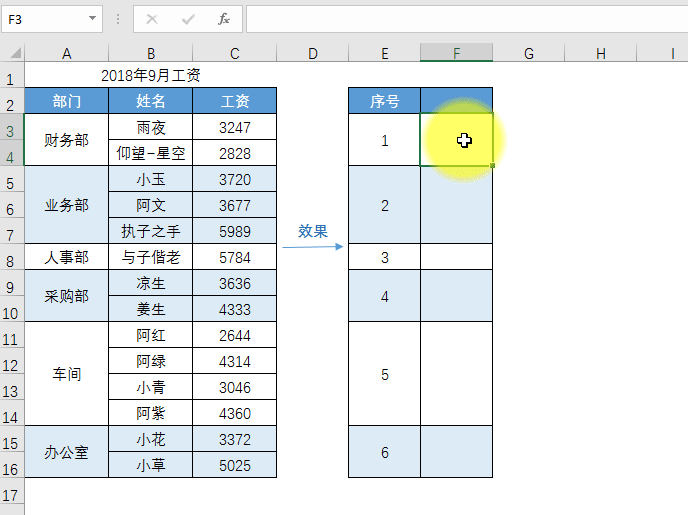Click salary cell 4360

pyautogui.click(x=235, y=413)
